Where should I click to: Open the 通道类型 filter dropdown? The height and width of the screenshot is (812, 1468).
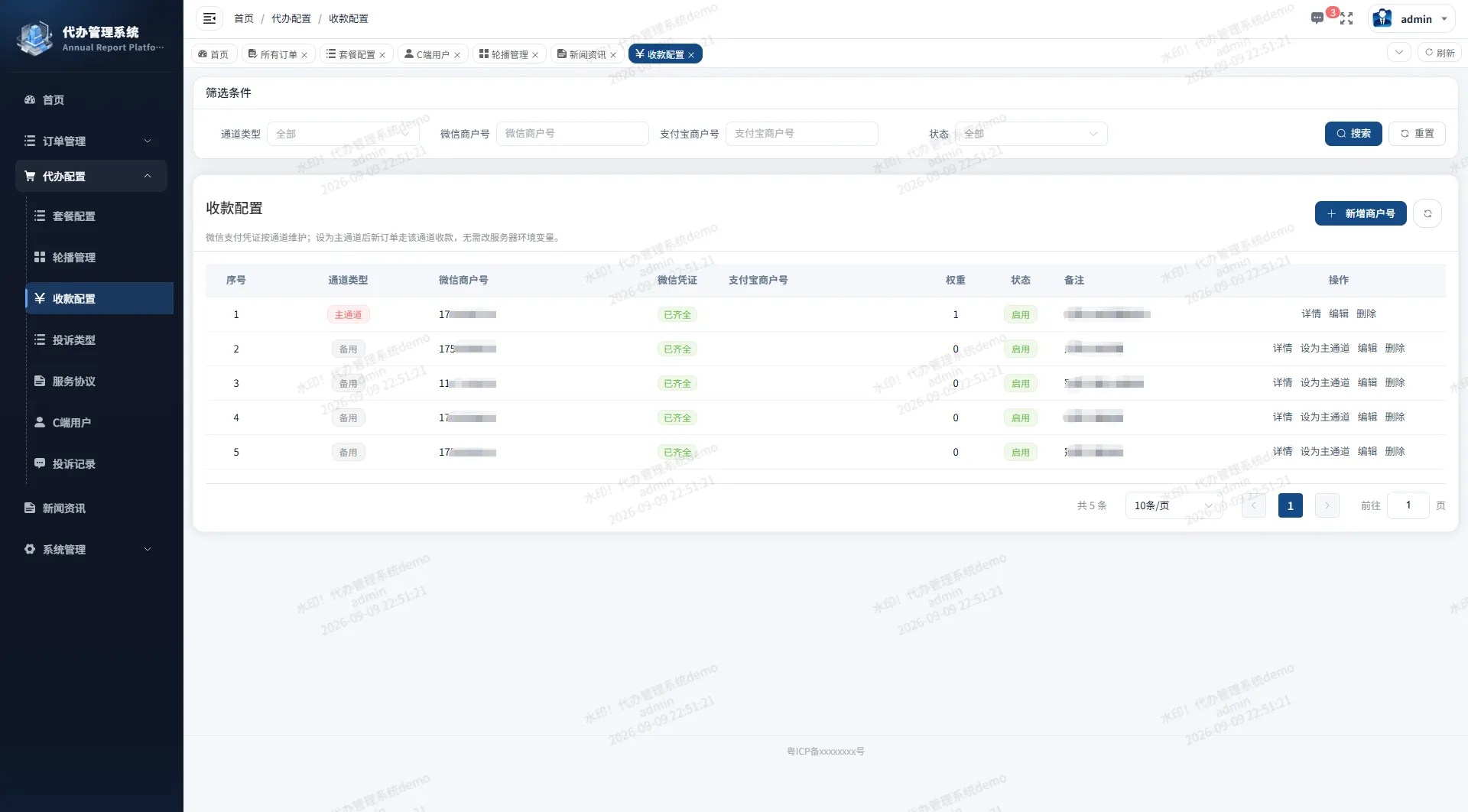point(343,134)
